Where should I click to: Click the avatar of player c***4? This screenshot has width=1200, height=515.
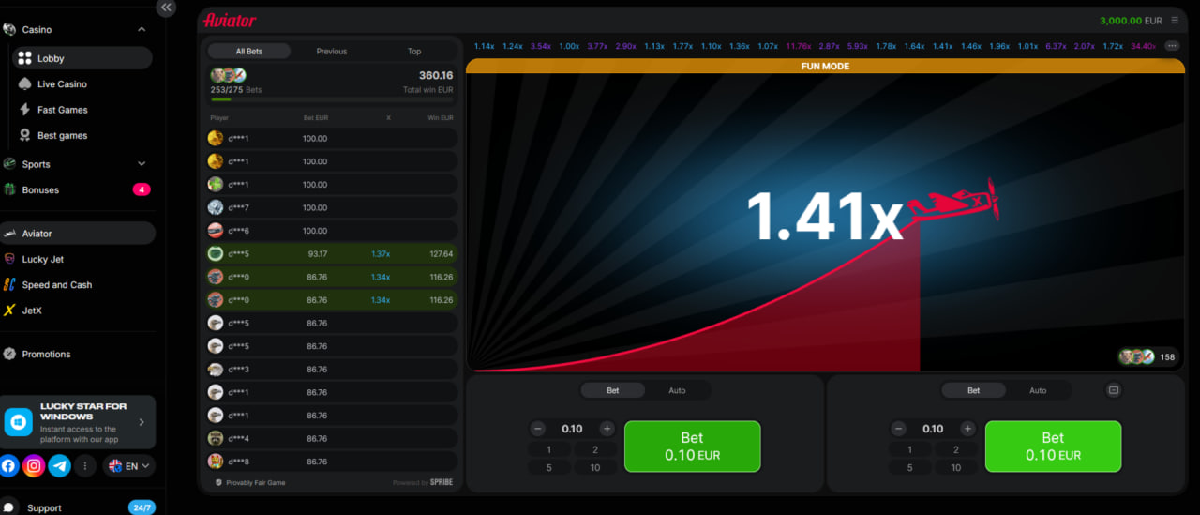pos(215,438)
